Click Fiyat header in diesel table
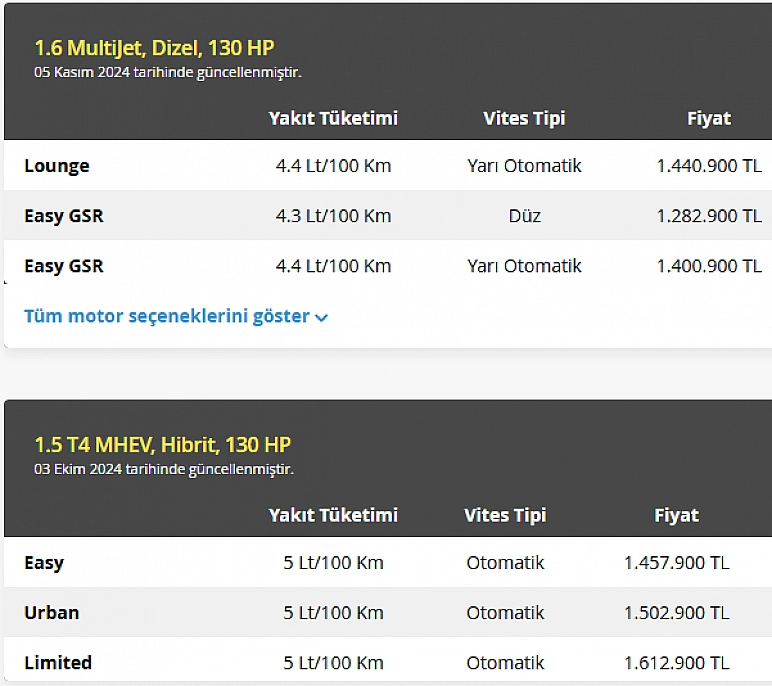The width and height of the screenshot is (772, 686). [709, 118]
